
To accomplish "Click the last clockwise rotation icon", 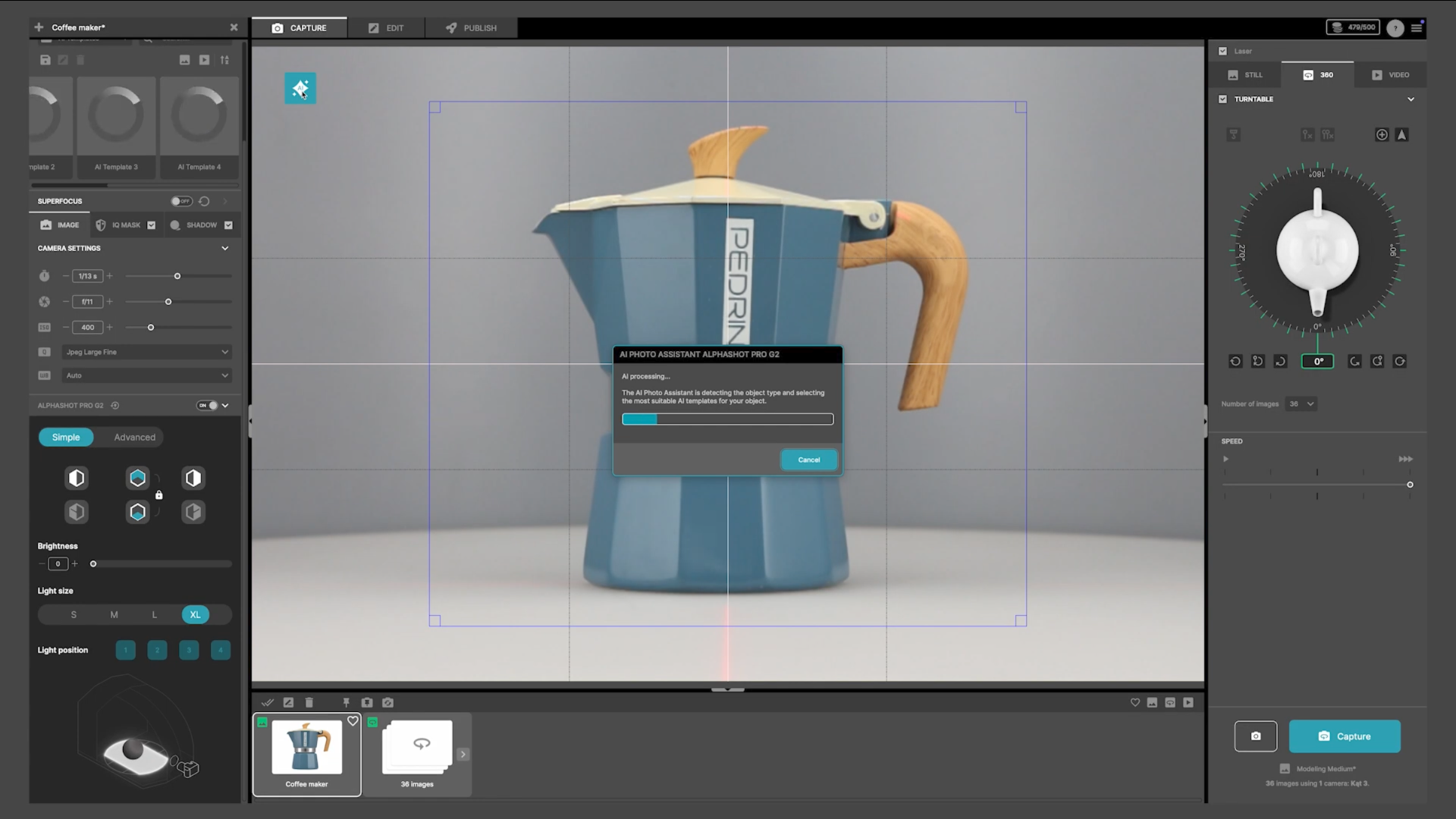I will pos(1400,362).
